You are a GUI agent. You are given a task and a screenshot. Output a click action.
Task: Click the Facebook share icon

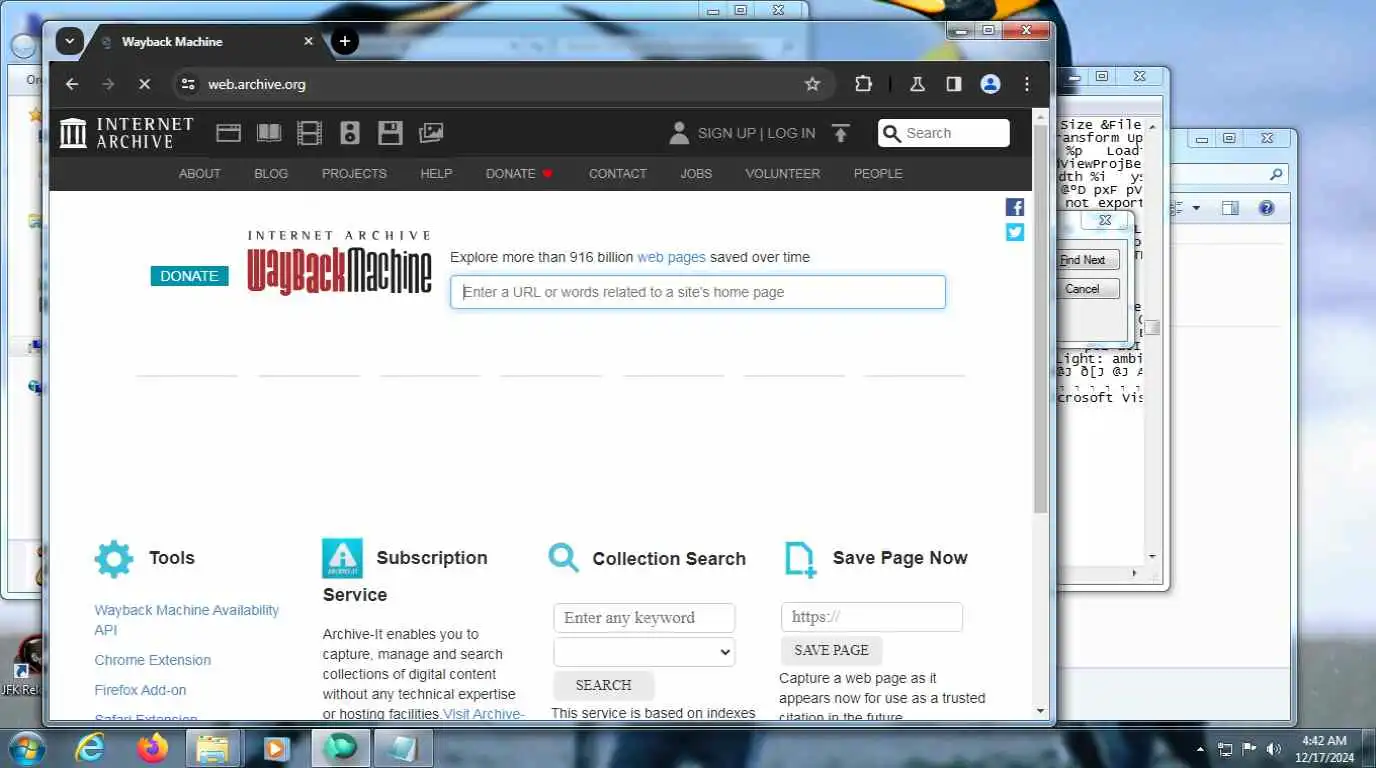pyautogui.click(x=1015, y=207)
